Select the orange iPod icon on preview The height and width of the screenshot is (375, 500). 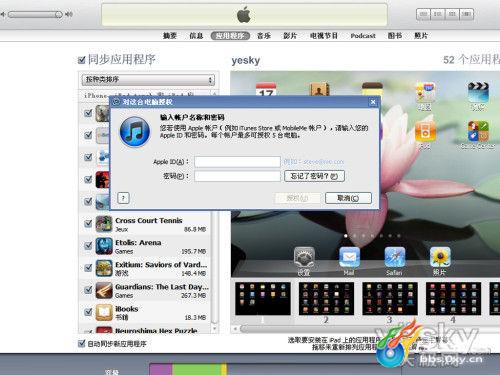pos(425,131)
